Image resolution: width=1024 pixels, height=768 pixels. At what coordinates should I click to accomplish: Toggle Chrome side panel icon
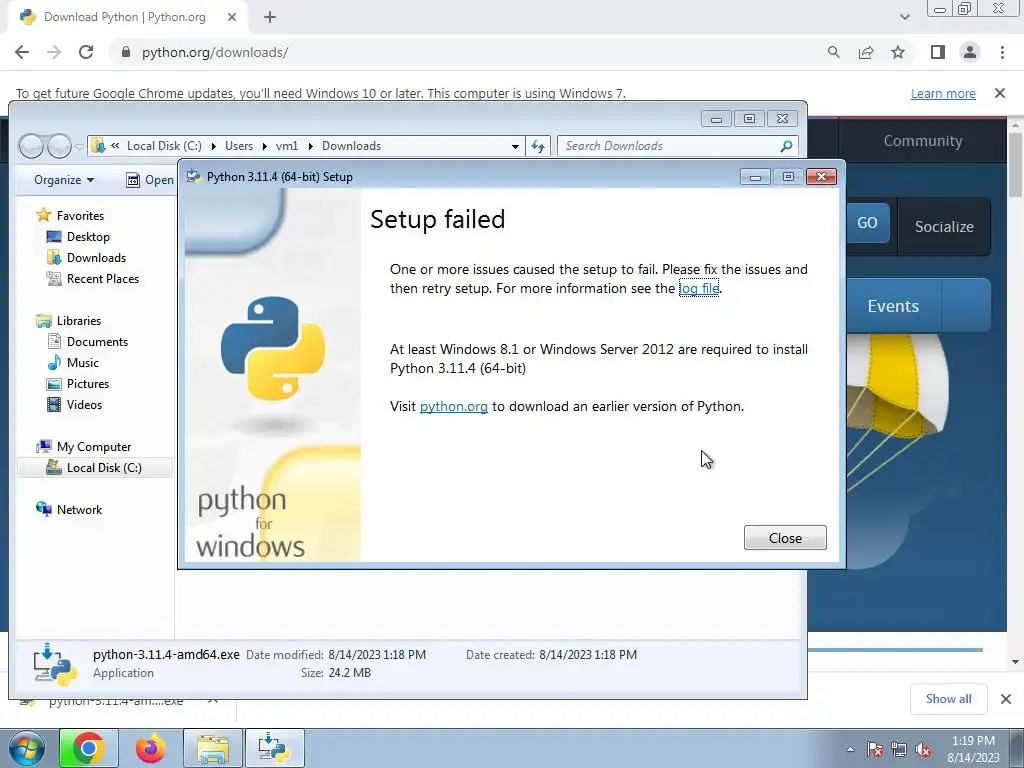(x=938, y=52)
